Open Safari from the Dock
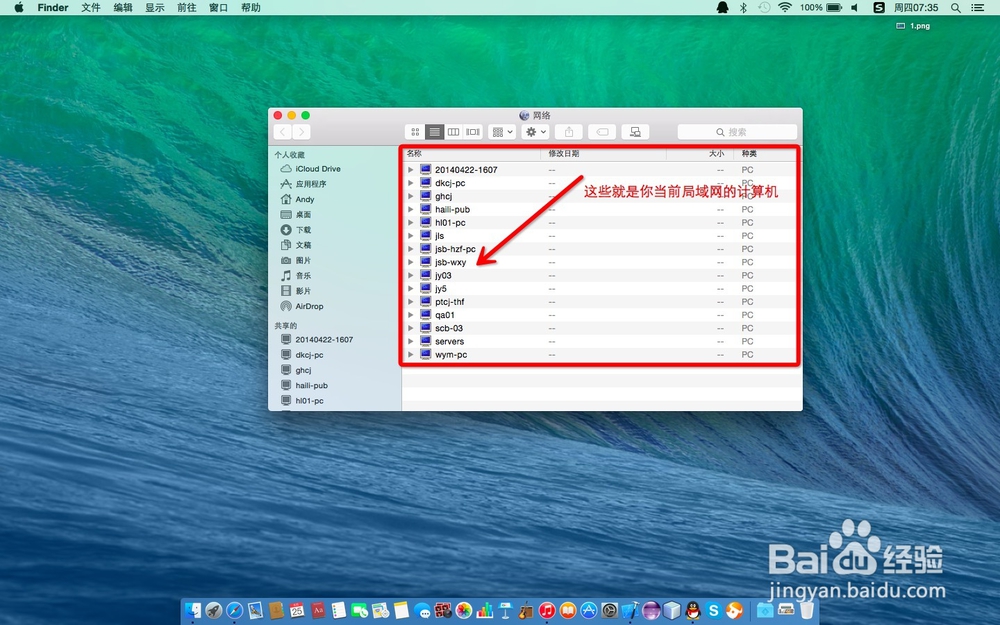This screenshot has height=625, width=1000. [235, 610]
